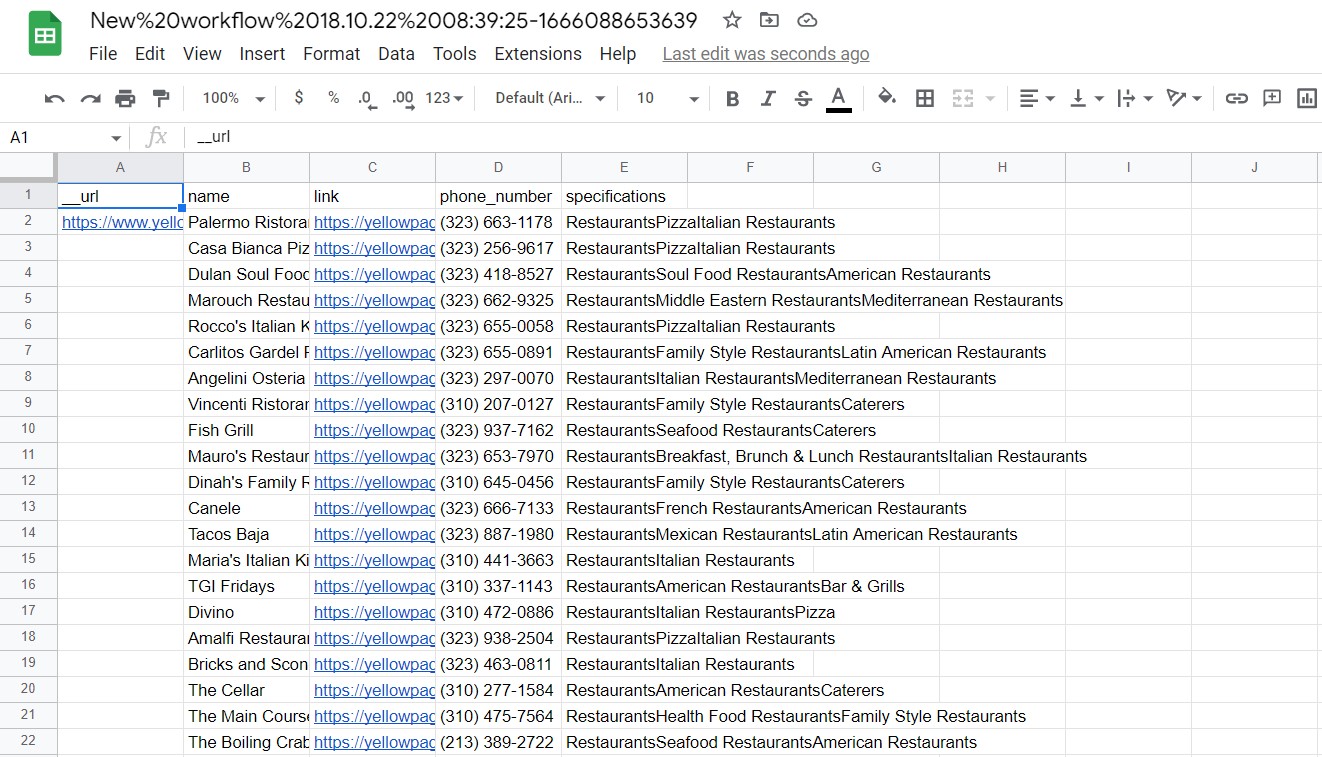1322x757 pixels.
Task: Expand the font family dropdown
Action: click(551, 98)
